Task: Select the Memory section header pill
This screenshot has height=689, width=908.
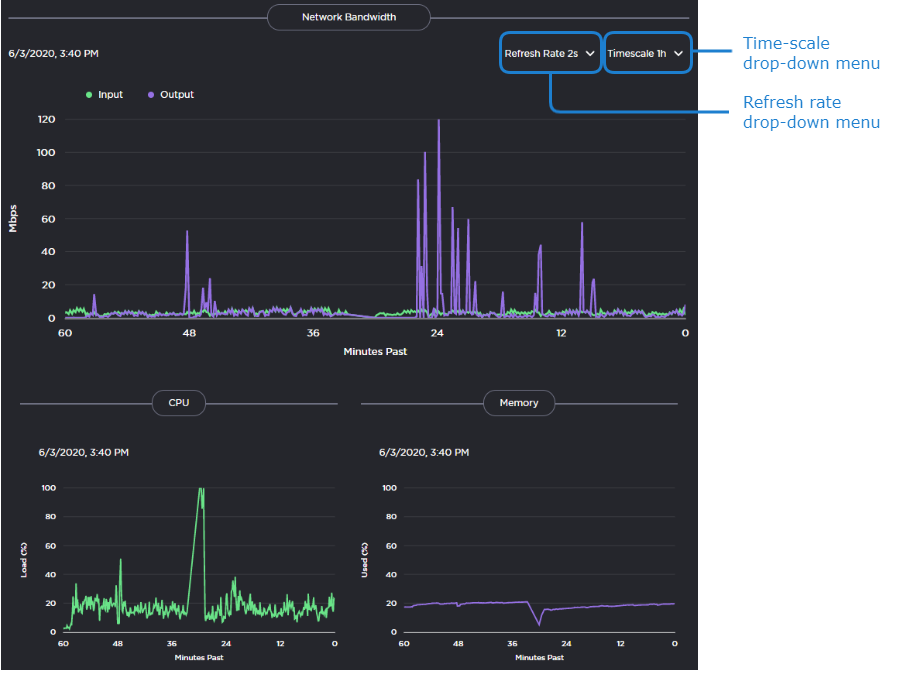Action: pyautogui.click(x=519, y=403)
